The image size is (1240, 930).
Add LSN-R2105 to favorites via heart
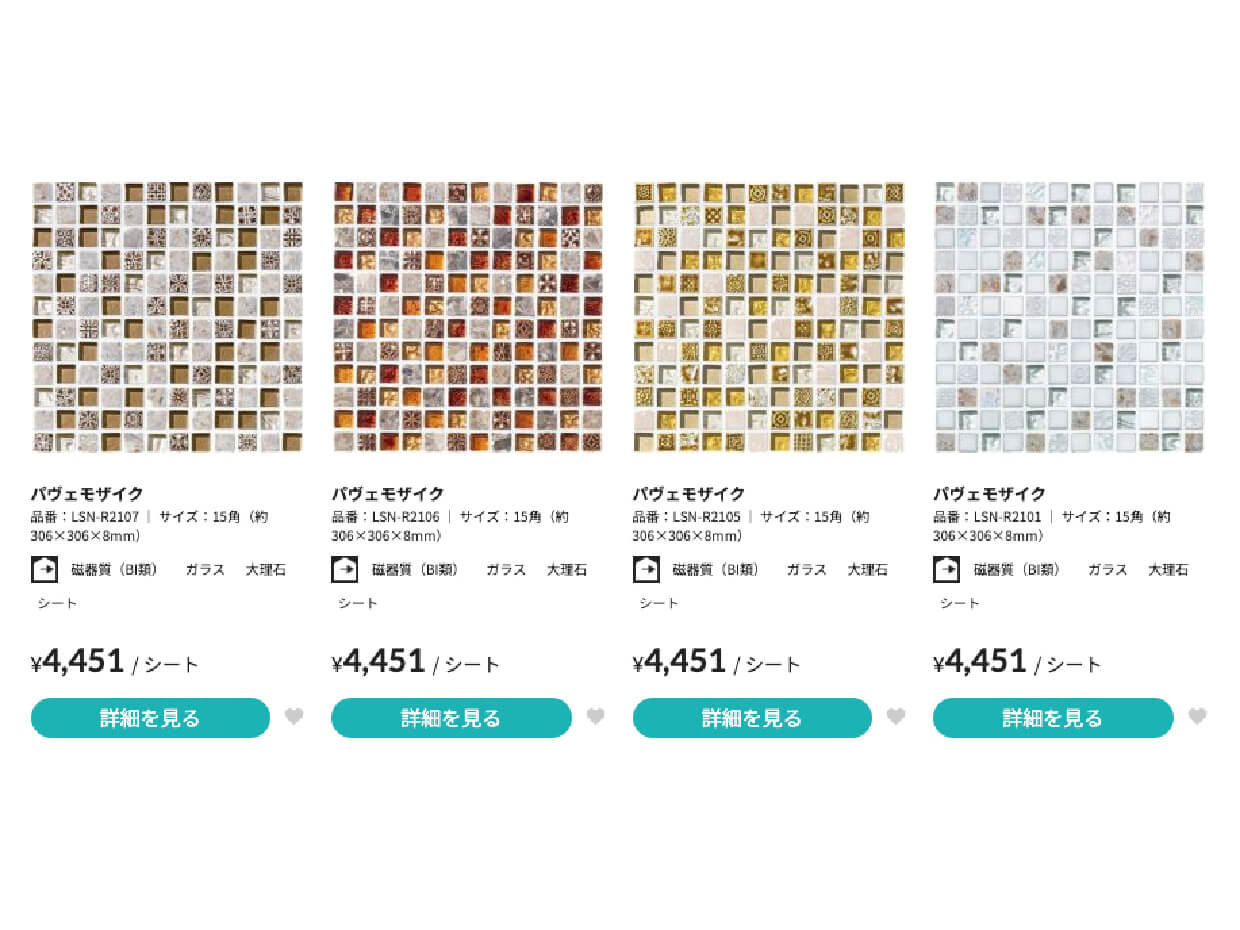pos(896,716)
